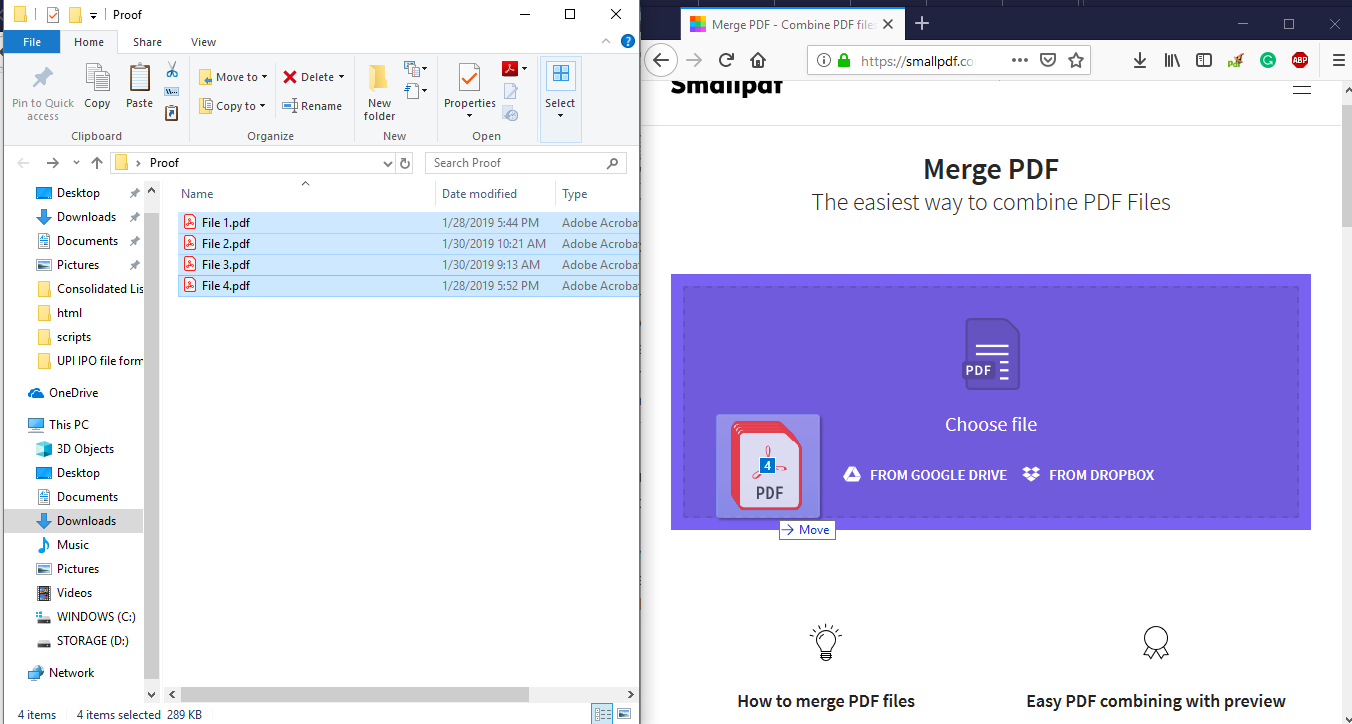The width and height of the screenshot is (1352, 724).
Task: Open Properties of selected files
Action: click(x=470, y=90)
